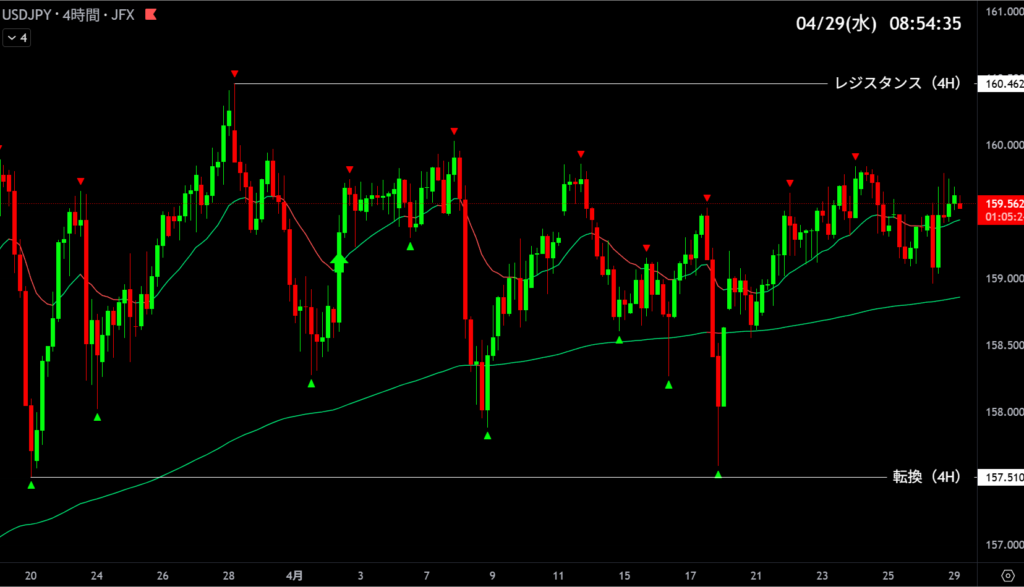Screen dimensions: 1024x587
Task: Expand the collapsed indicators legend showing 4
Action: tap(17, 38)
